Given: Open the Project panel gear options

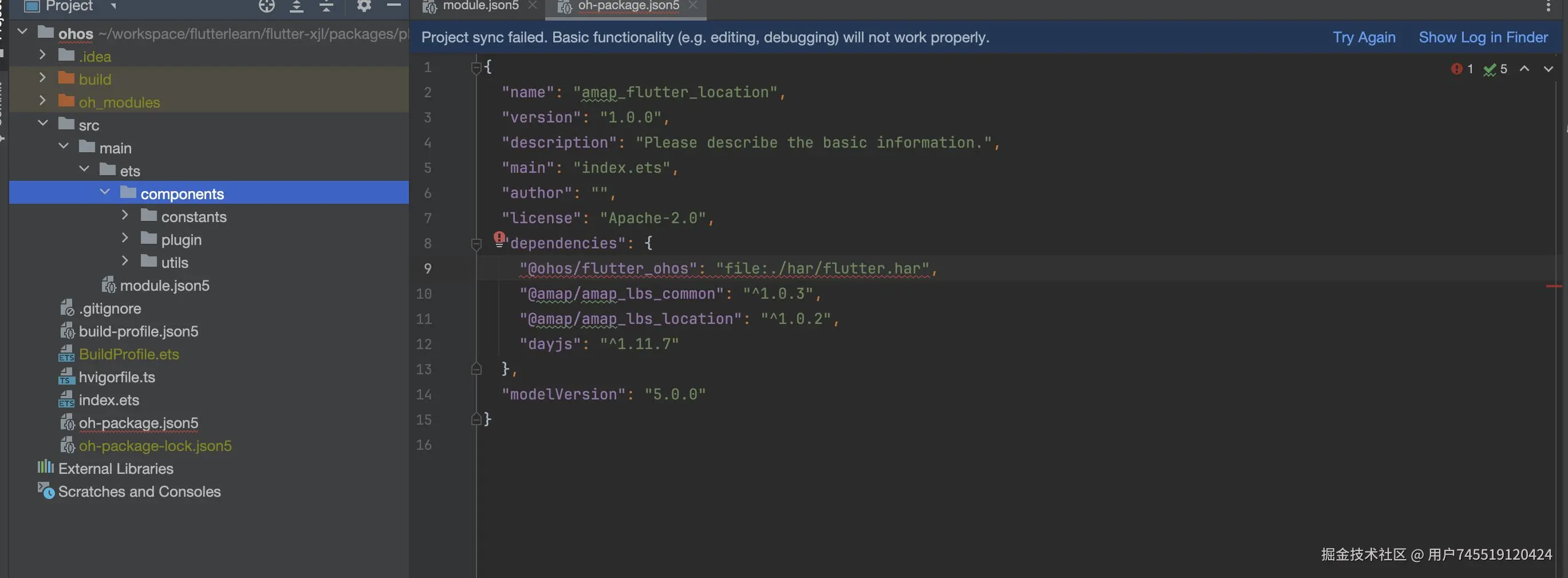Looking at the screenshot, I should pyautogui.click(x=364, y=6).
